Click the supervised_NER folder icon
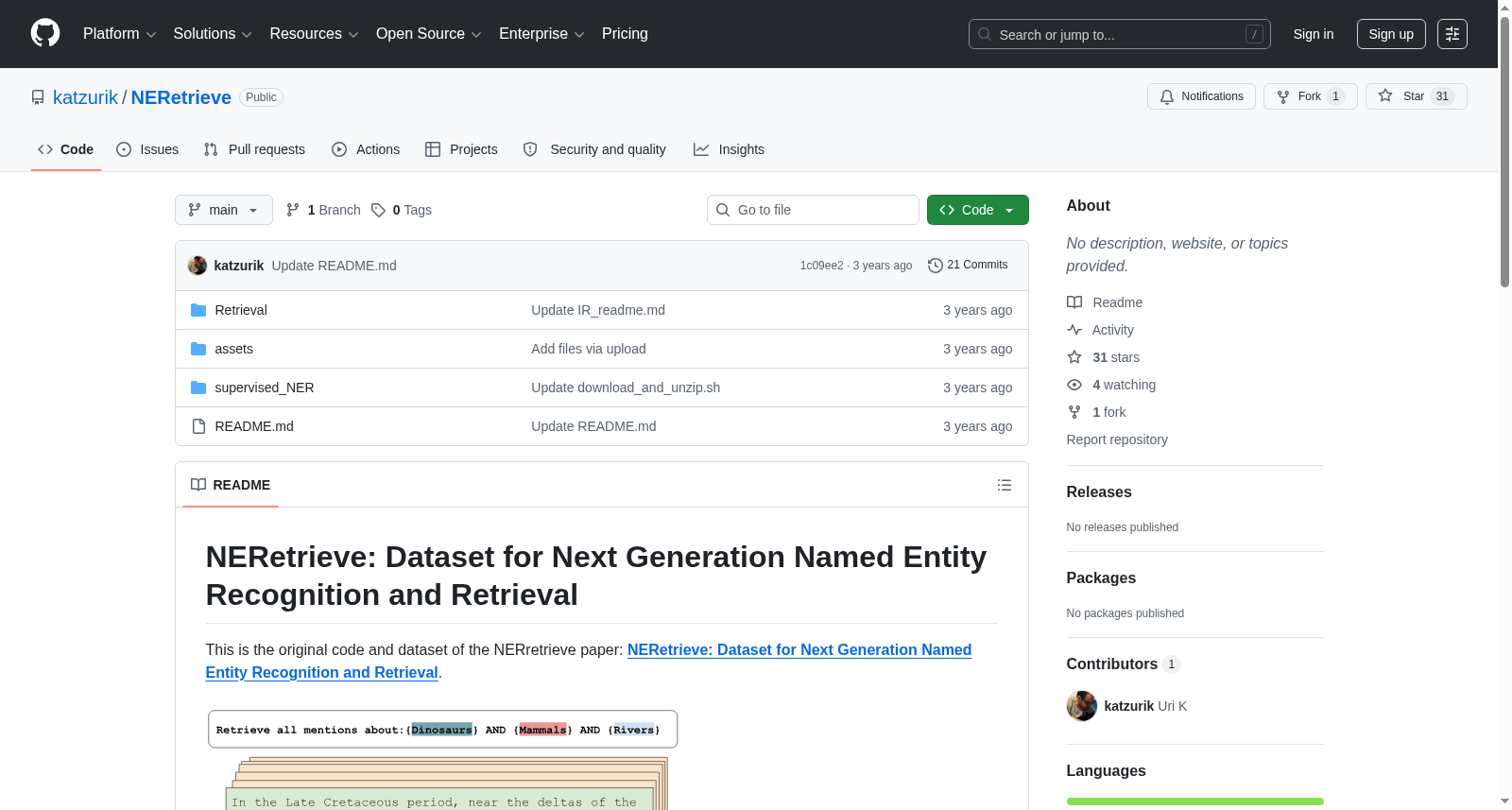Screen dimensions: 1512x810 click(x=198, y=388)
